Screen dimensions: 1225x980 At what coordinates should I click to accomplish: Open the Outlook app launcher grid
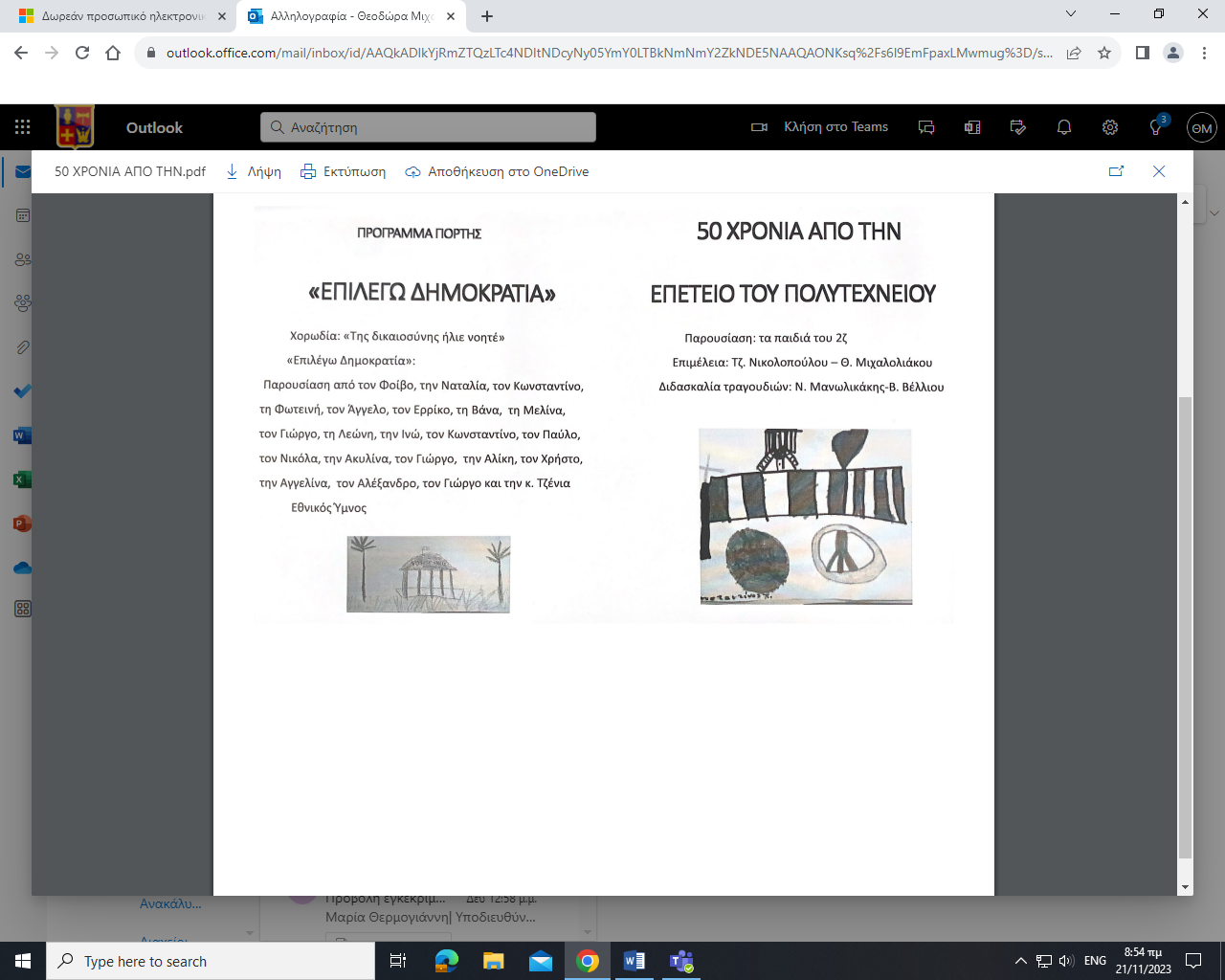point(23,127)
